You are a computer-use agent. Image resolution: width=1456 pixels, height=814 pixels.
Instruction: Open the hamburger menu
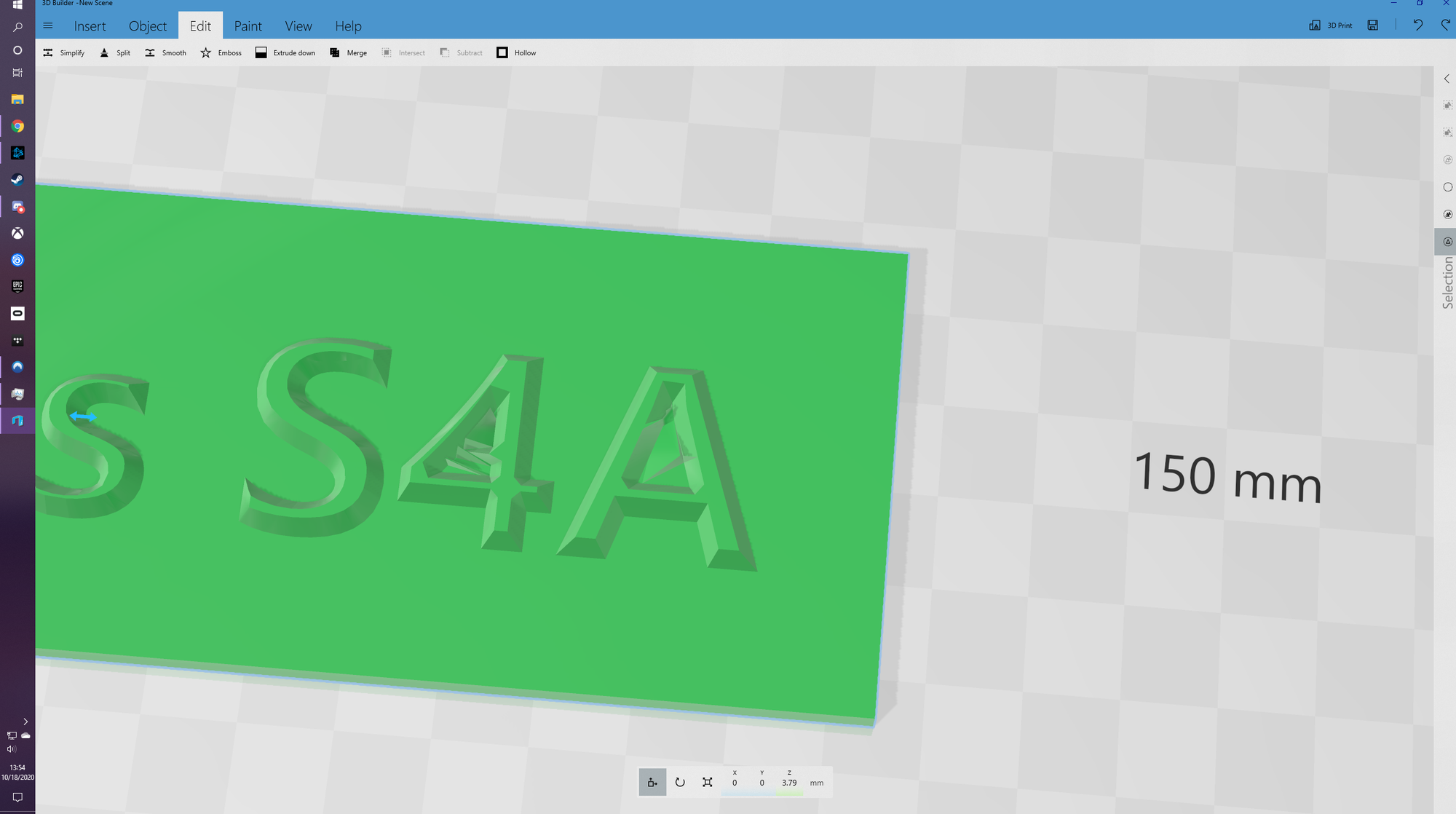[x=48, y=25]
